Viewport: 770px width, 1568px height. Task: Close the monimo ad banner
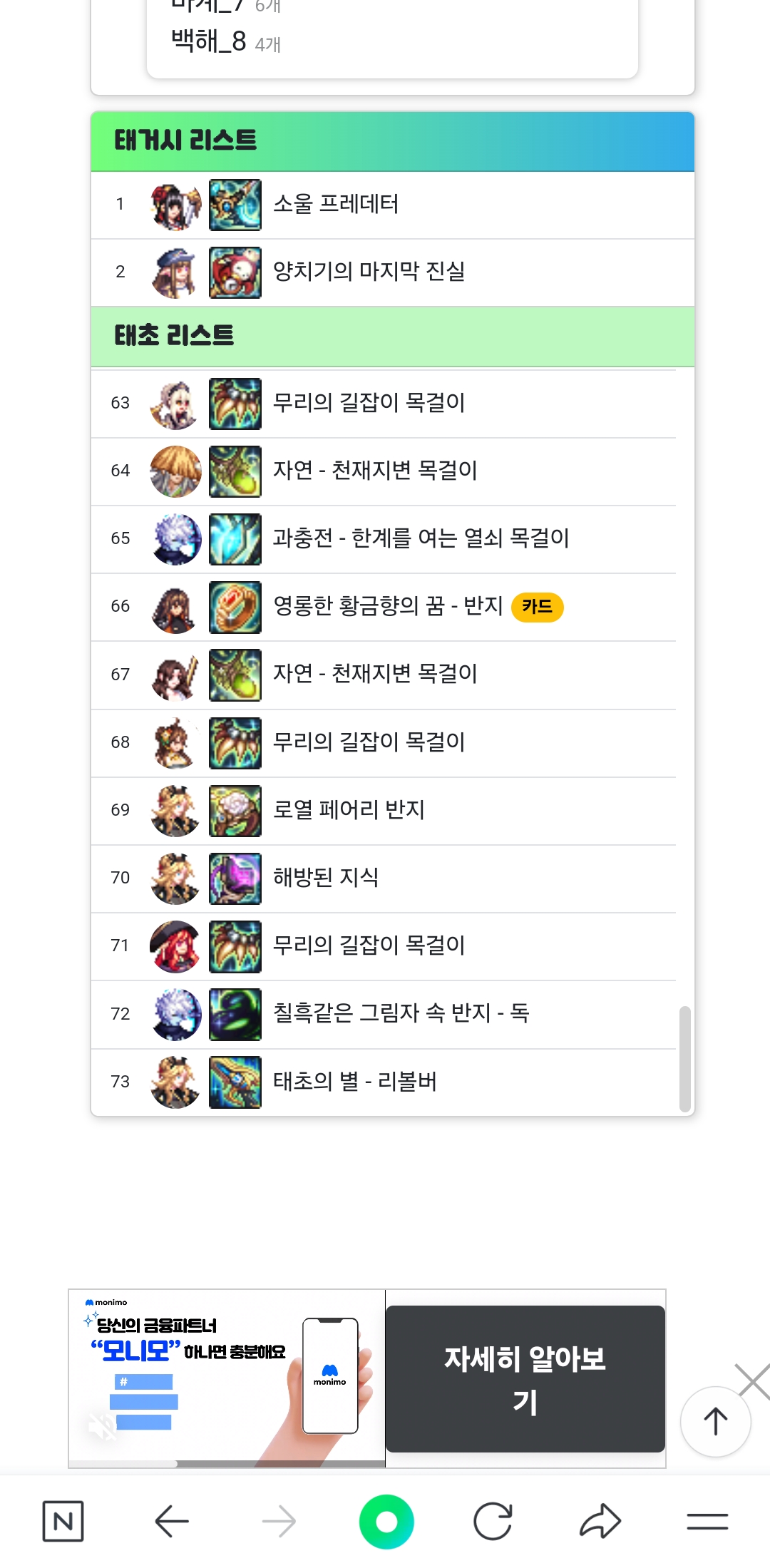[x=754, y=1382]
